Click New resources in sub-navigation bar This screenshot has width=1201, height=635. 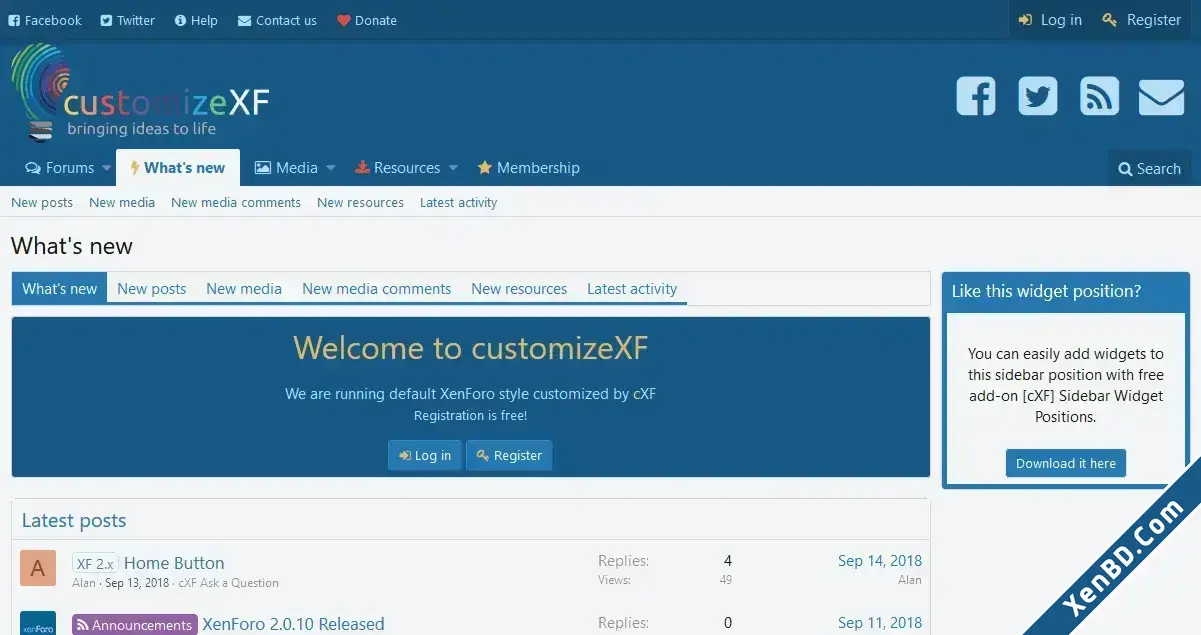click(x=360, y=202)
